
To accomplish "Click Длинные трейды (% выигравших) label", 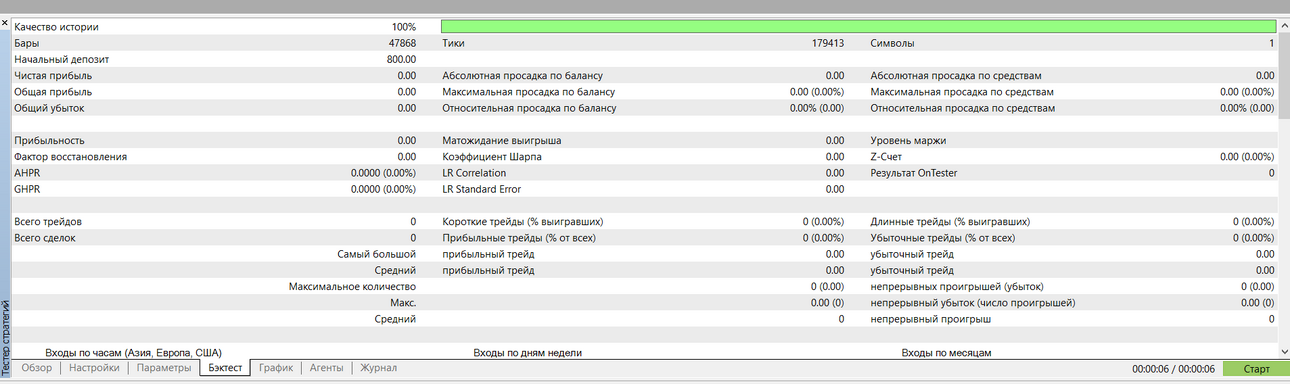I will [x=950, y=221].
